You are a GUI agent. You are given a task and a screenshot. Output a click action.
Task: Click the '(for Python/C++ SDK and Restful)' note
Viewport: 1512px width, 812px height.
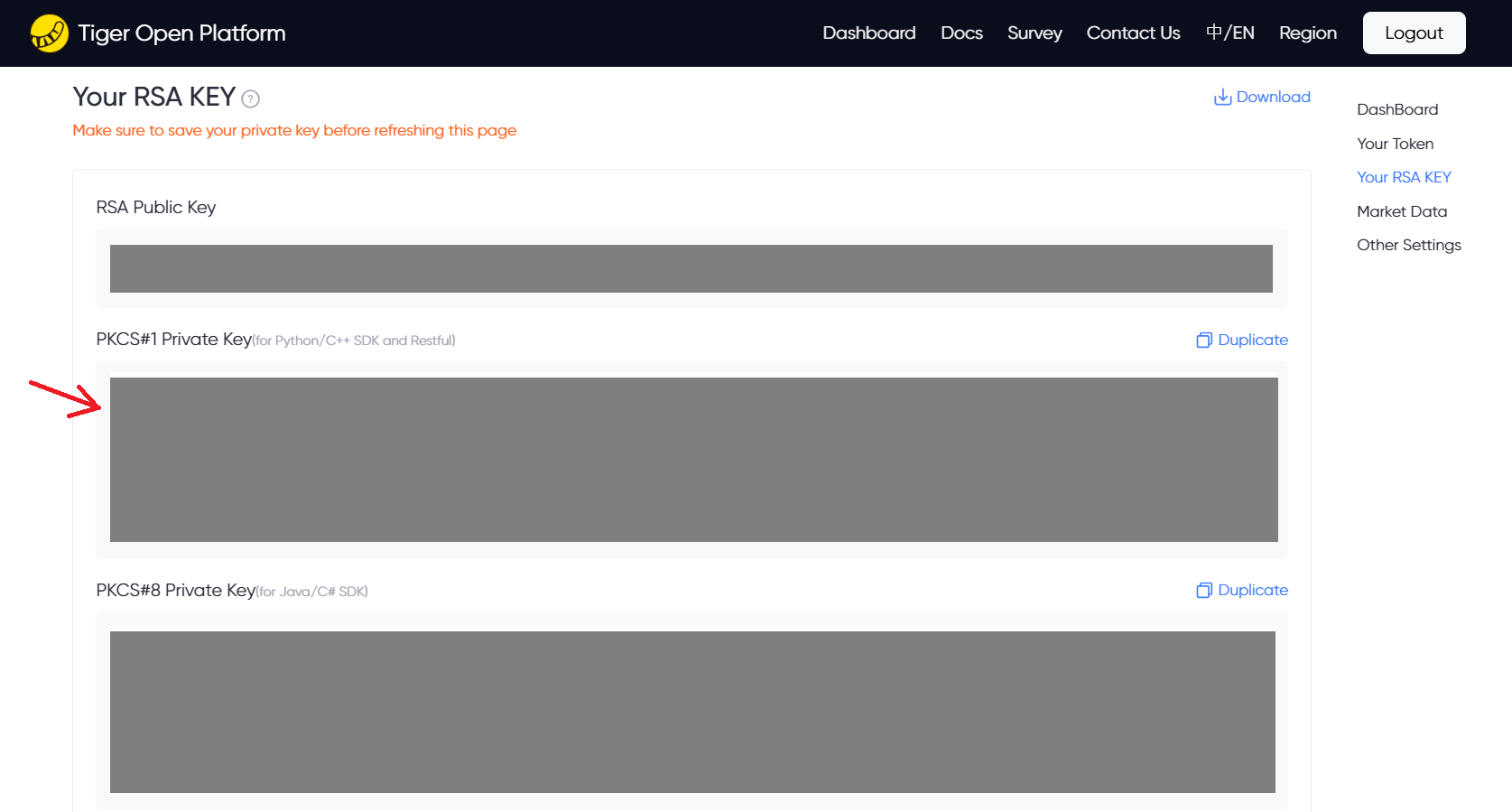coord(354,341)
